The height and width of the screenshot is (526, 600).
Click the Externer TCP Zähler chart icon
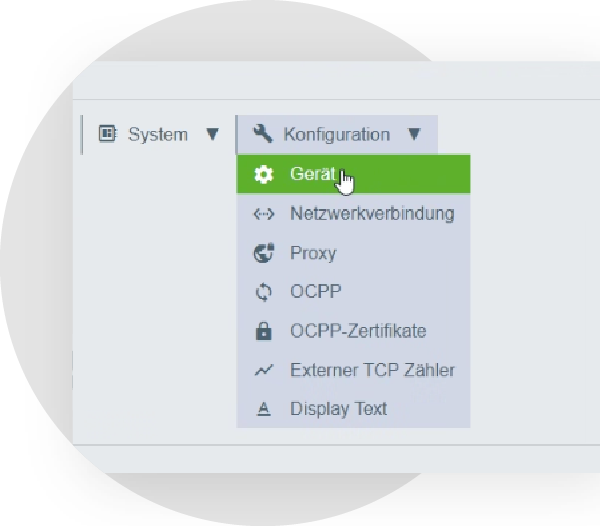263,370
